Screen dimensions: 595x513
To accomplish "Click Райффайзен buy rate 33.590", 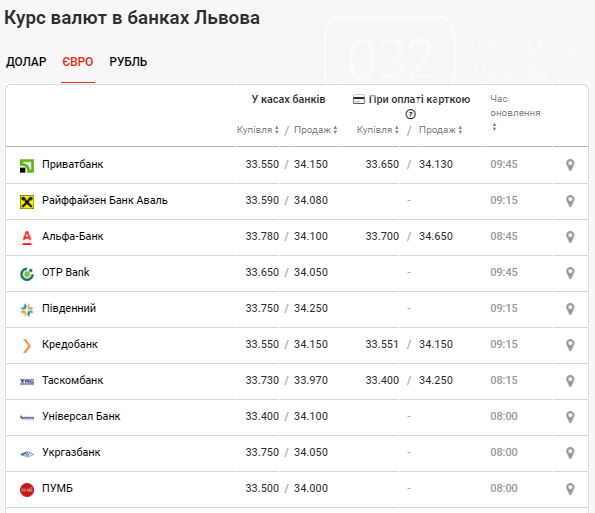I will [x=262, y=200].
